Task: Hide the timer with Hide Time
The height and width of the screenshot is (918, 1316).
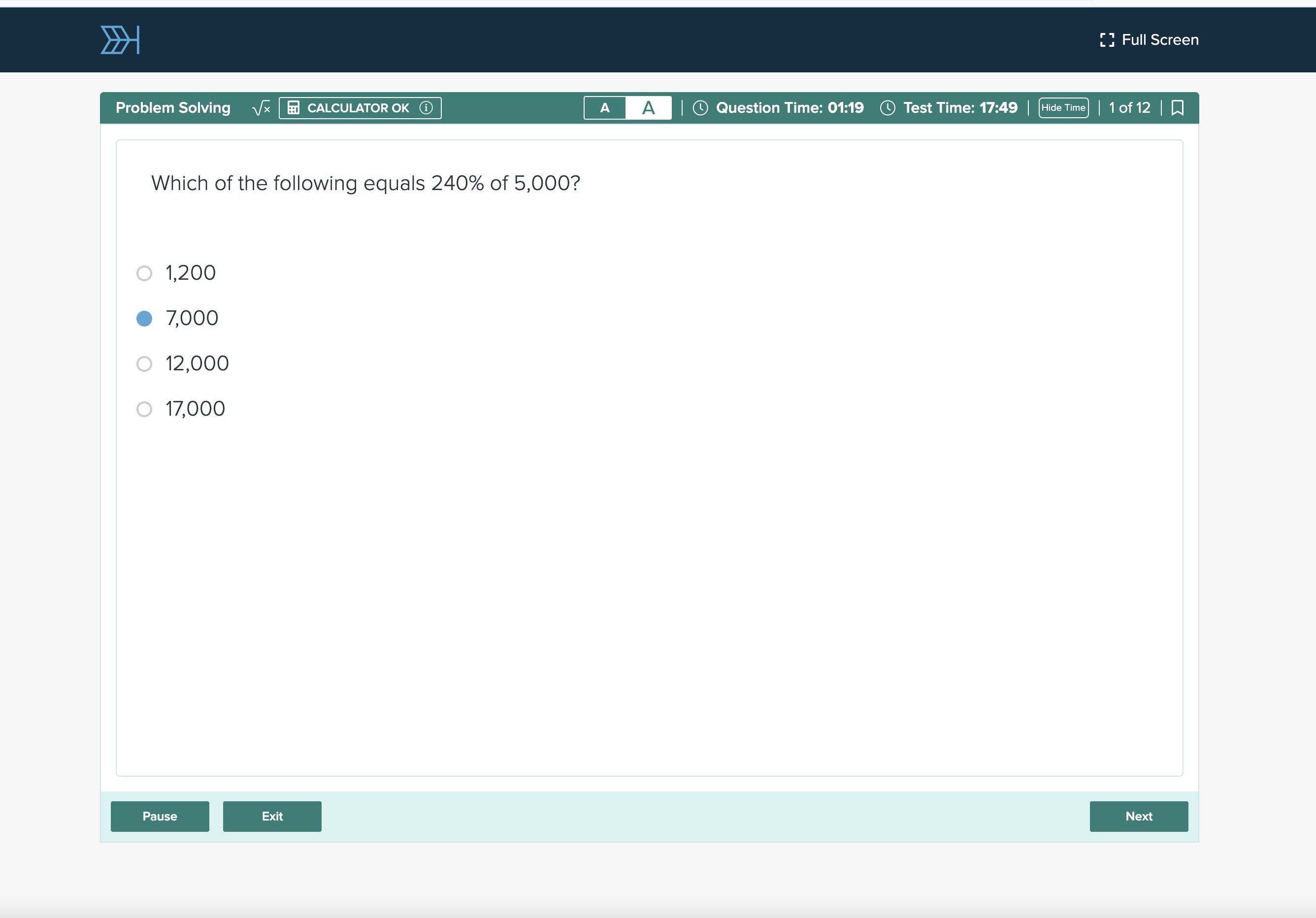Action: click(1063, 108)
